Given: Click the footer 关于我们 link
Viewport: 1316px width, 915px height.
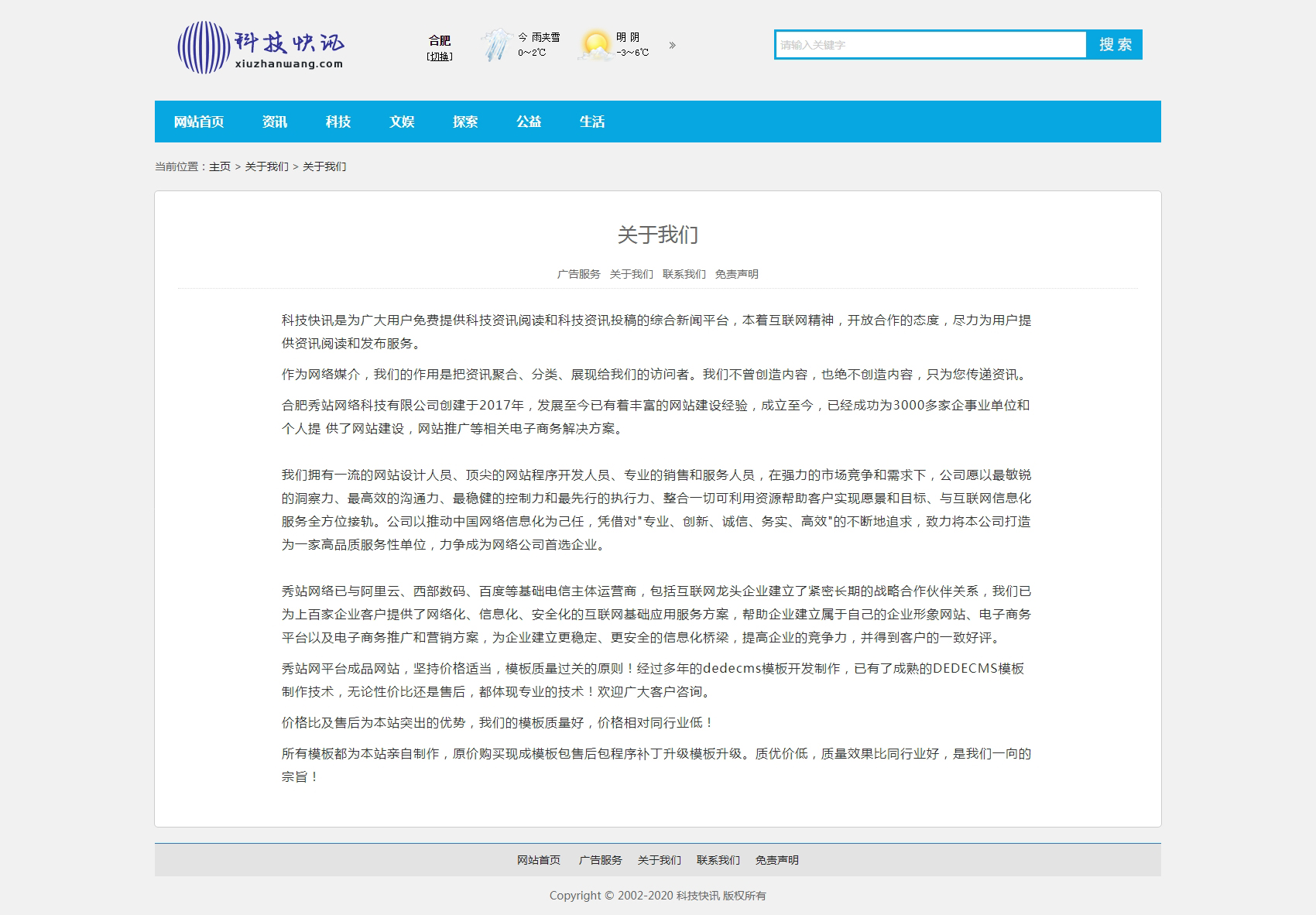Looking at the screenshot, I should pos(660,860).
